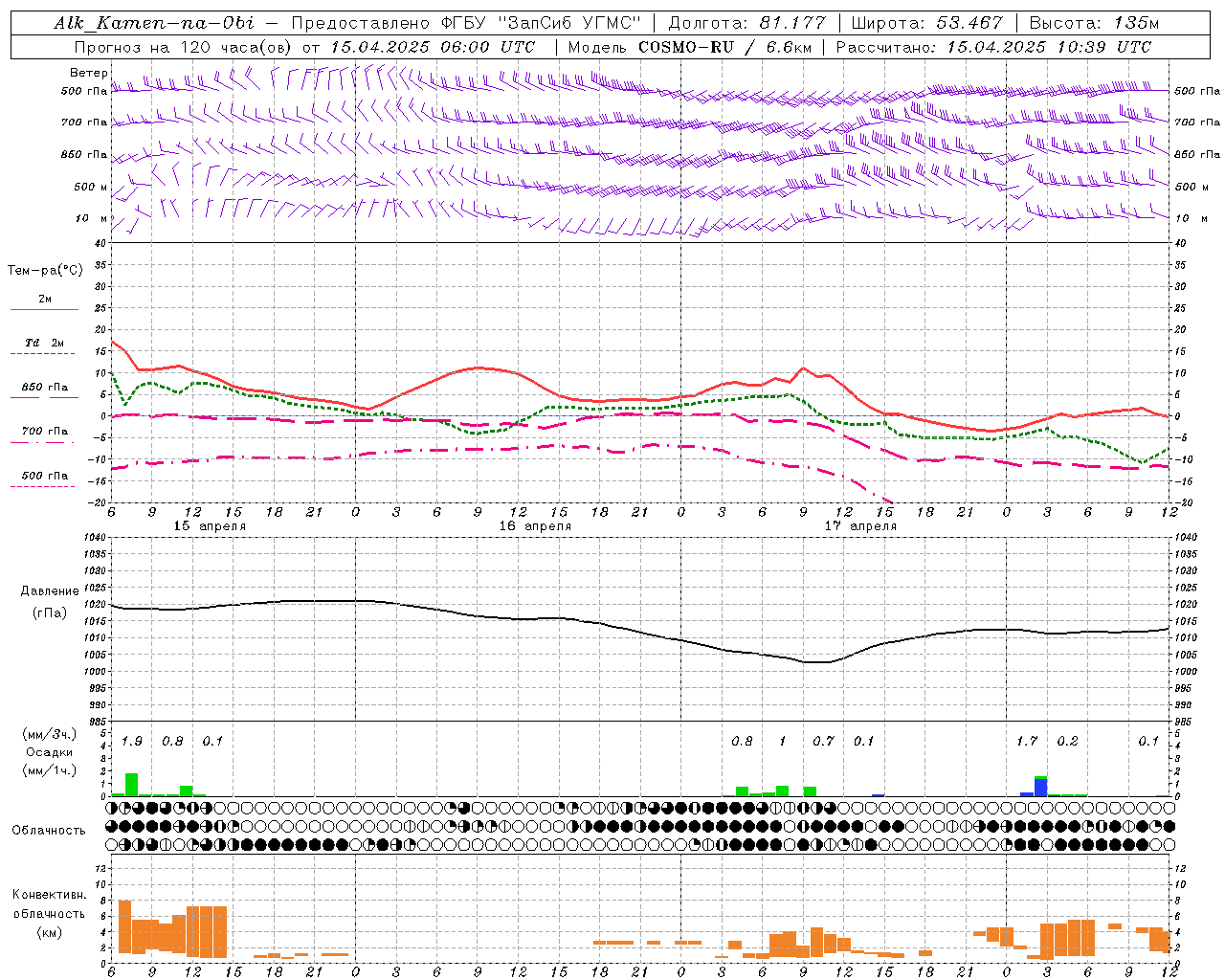
Task: Click the 15 апреля date label
Action: [210, 526]
